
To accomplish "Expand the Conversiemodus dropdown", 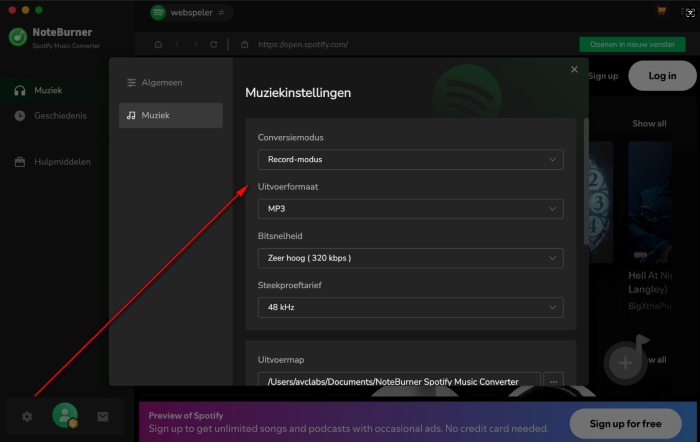I will point(409,159).
